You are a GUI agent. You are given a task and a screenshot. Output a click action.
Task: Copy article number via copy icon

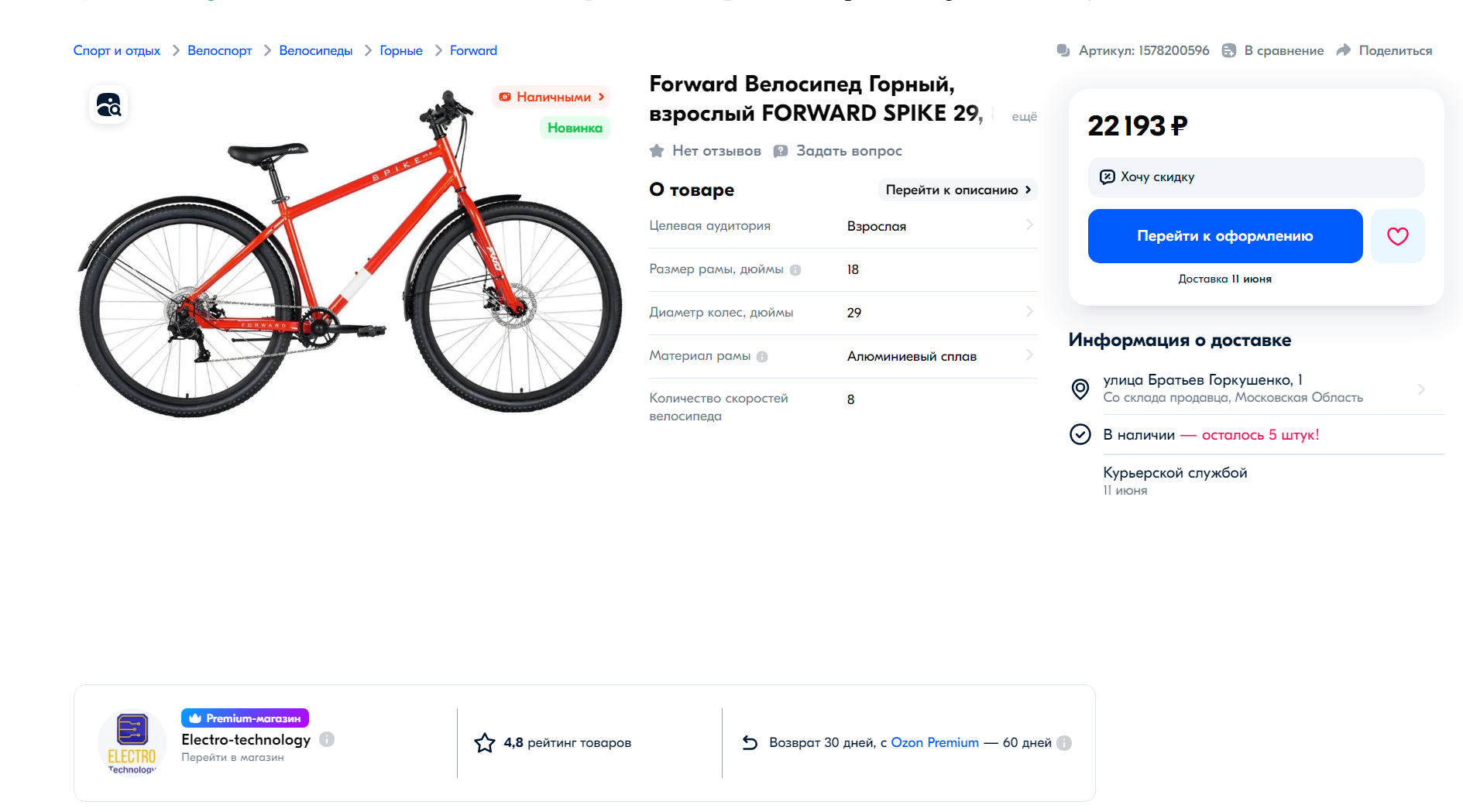tap(1063, 50)
